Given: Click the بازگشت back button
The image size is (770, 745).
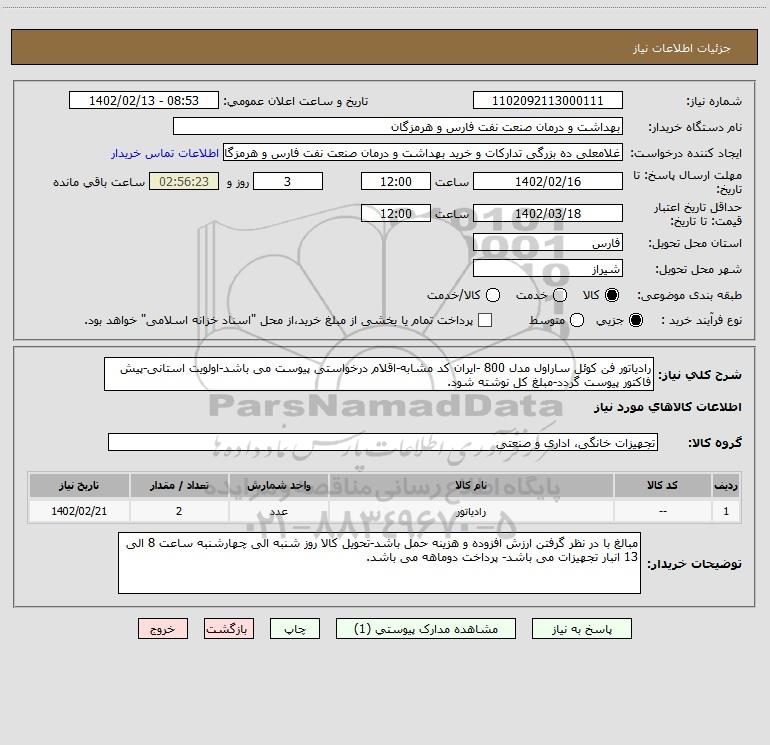Looking at the screenshot, I should (229, 629).
